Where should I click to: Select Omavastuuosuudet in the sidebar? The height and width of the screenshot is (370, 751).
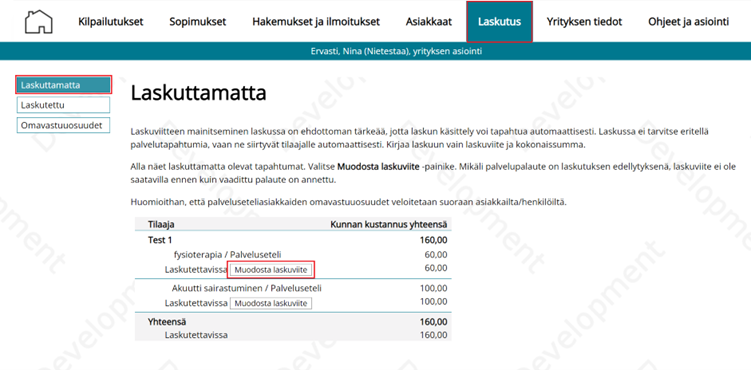coord(64,125)
